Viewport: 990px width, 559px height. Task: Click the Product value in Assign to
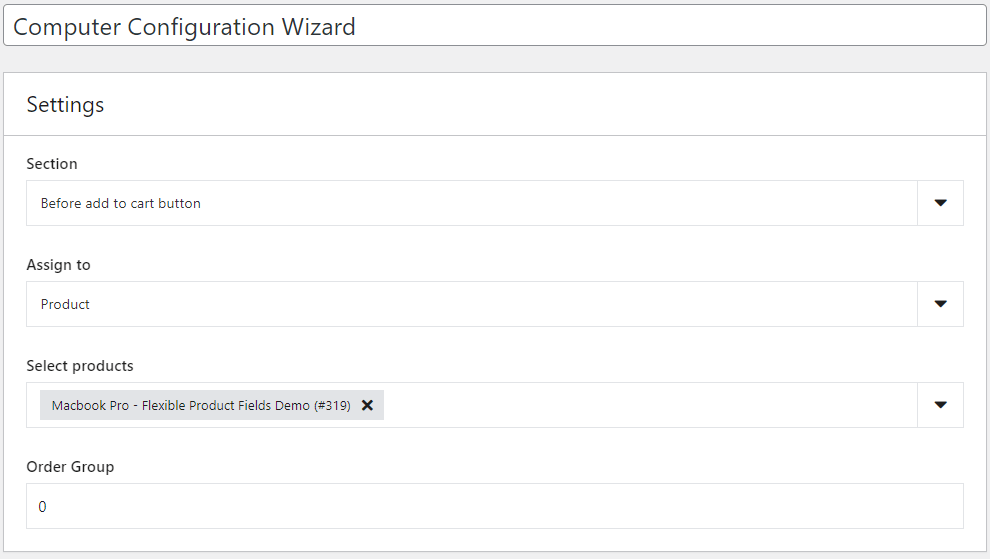click(65, 304)
